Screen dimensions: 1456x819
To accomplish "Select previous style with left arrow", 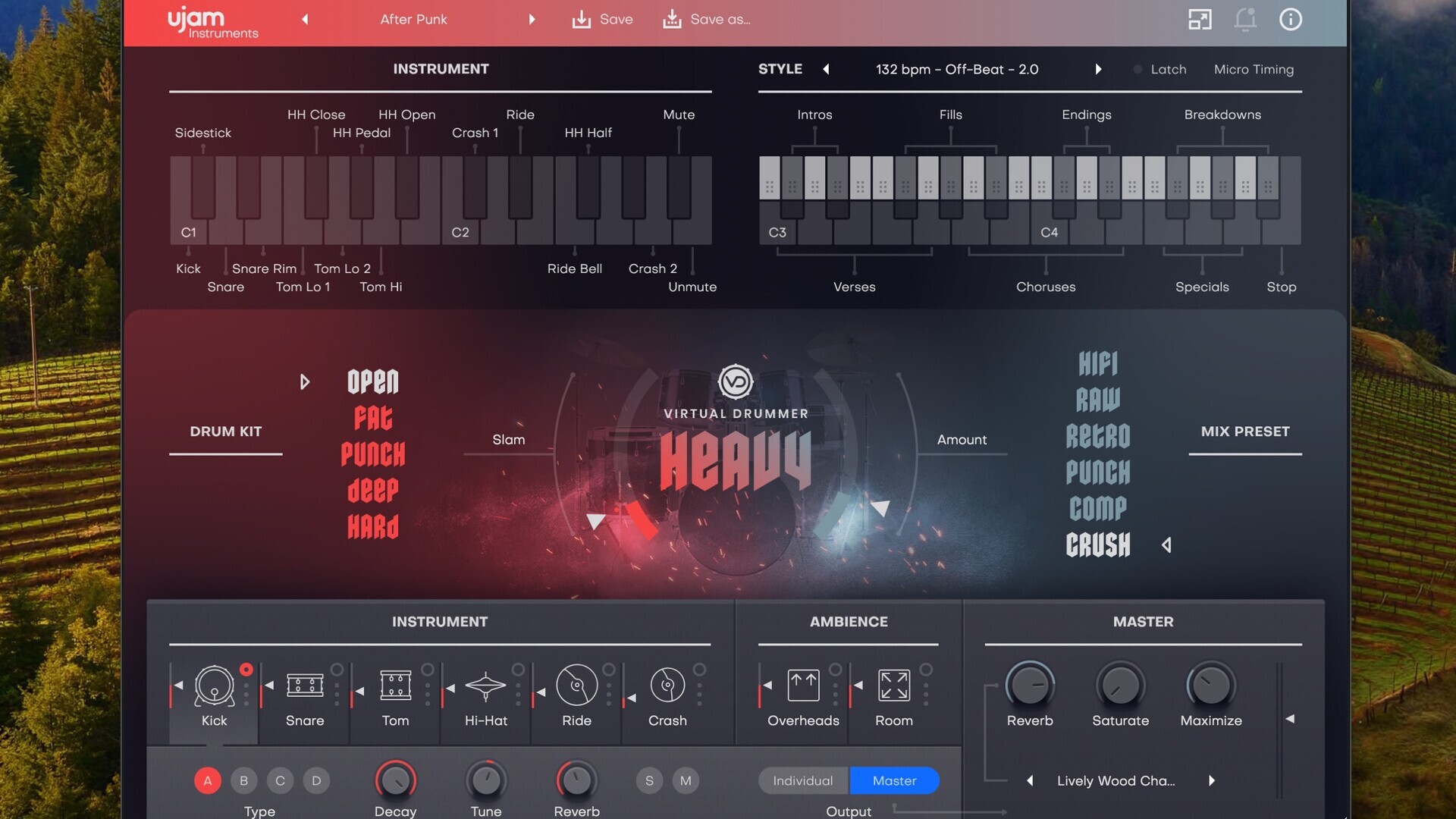I will 826,69.
